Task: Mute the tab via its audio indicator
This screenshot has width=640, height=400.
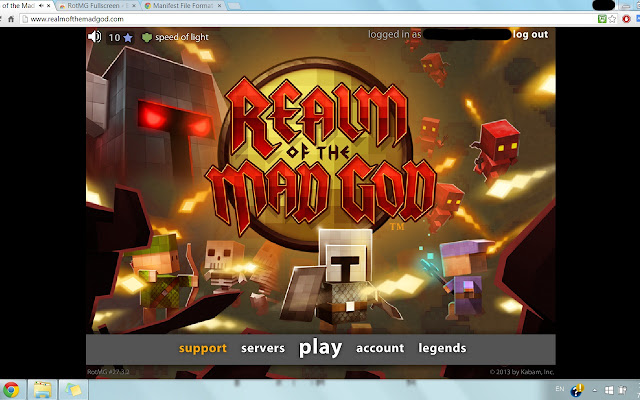Action: pyautogui.click(x=41, y=6)
